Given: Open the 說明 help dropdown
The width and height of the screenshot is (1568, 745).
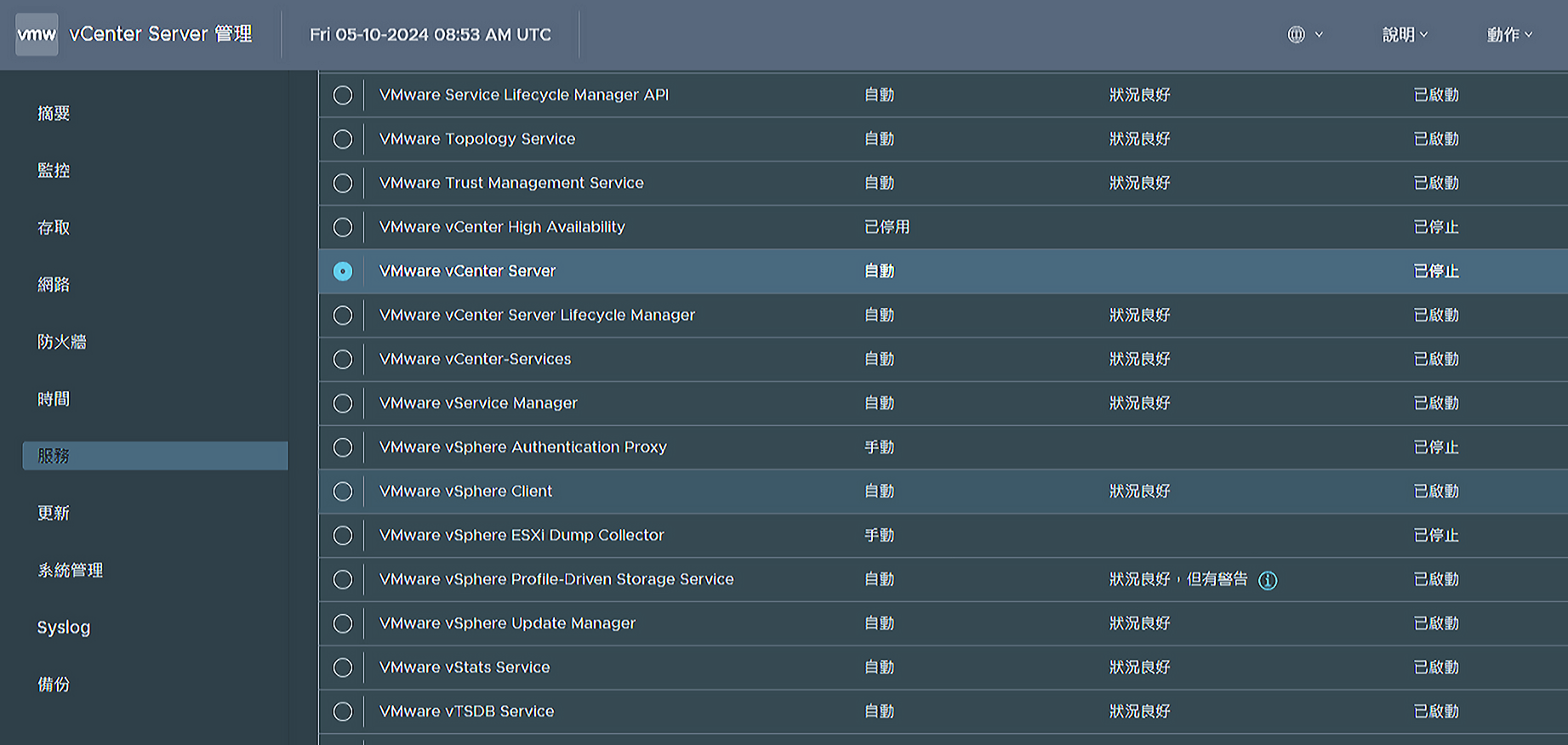Looking at the screenshot, I should (1405, 35).
